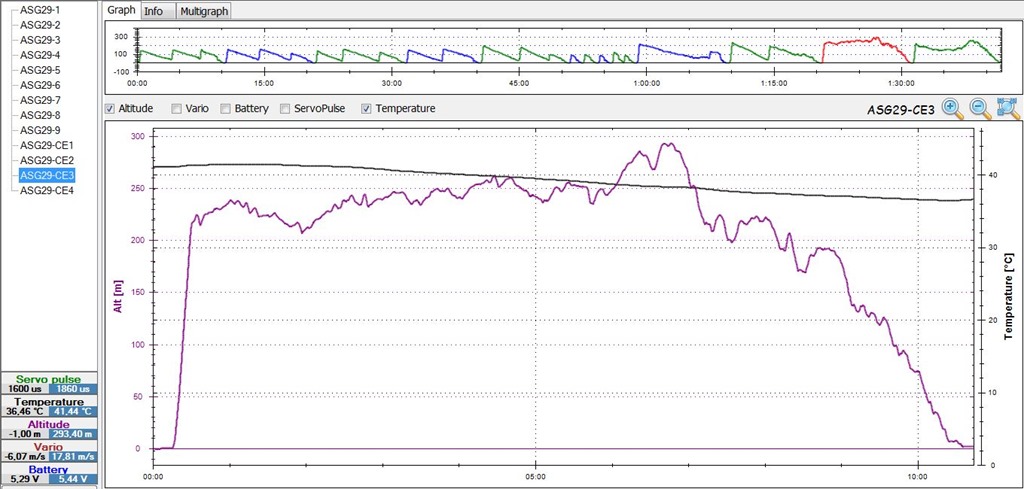The image size is (1024, 489).
Task: Click the zoom in magnifier icon
Action: click(x=951, y=109)
